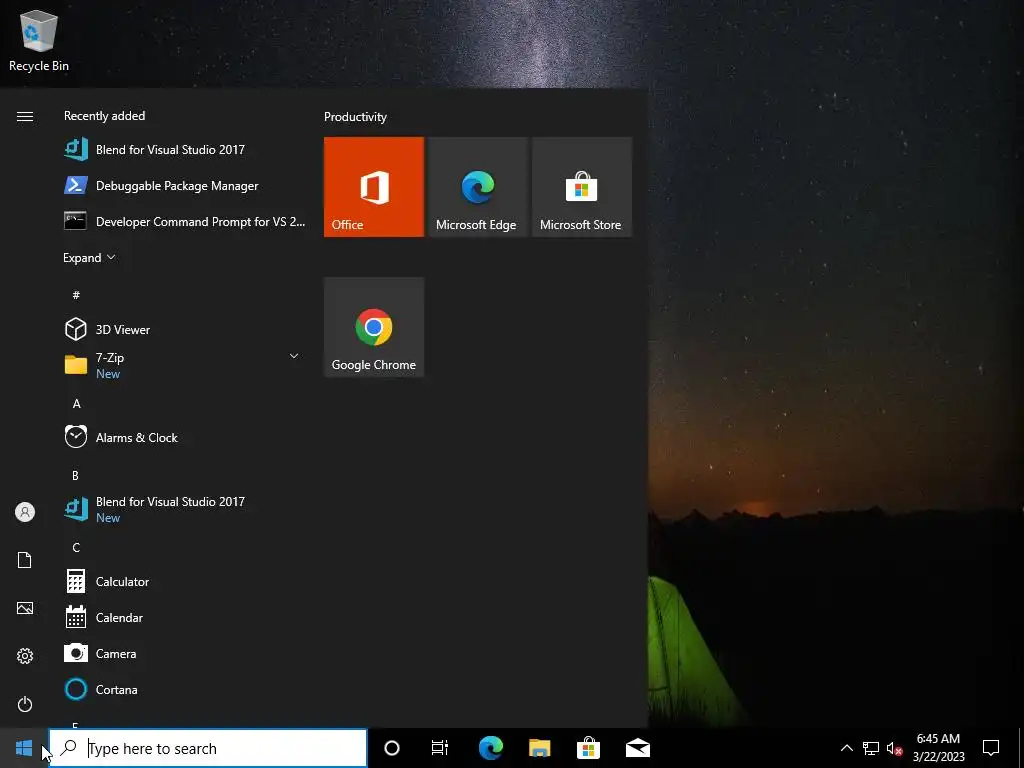Open Alarms & Clock
The width and height of the screenshot is (1024, 768).
(185, 438)
